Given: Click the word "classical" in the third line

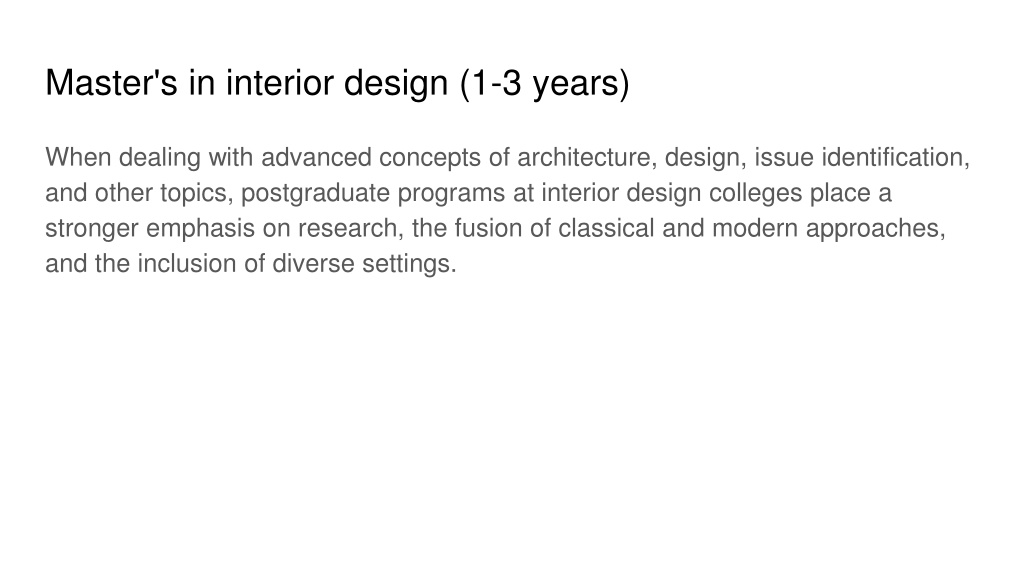Looking at the screenshot, I should pyautogui.click(x=606, y=228).
